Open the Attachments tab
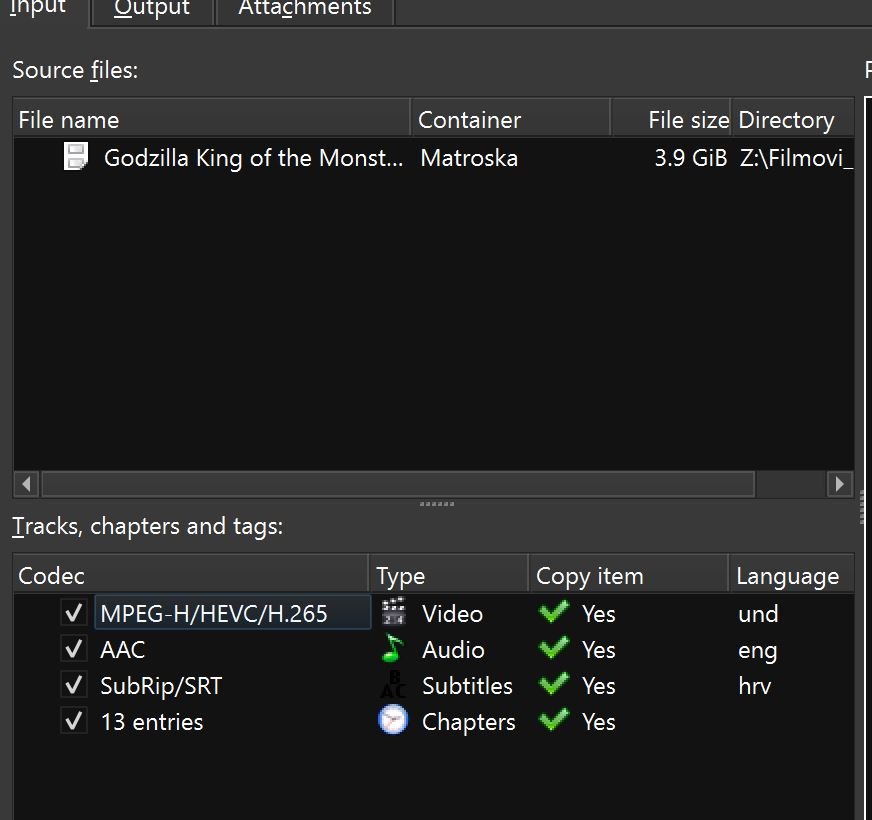 point(305,10)
